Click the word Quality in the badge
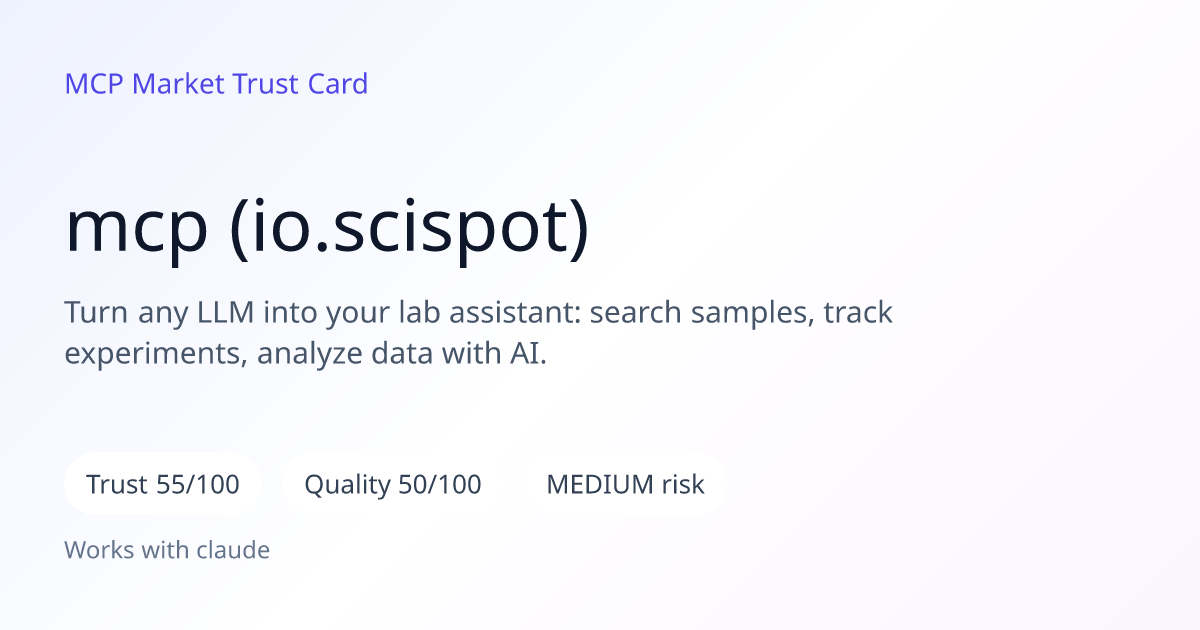Image resolution: width=1200 pixels, height=630 pixels. [x=347, y=485]
